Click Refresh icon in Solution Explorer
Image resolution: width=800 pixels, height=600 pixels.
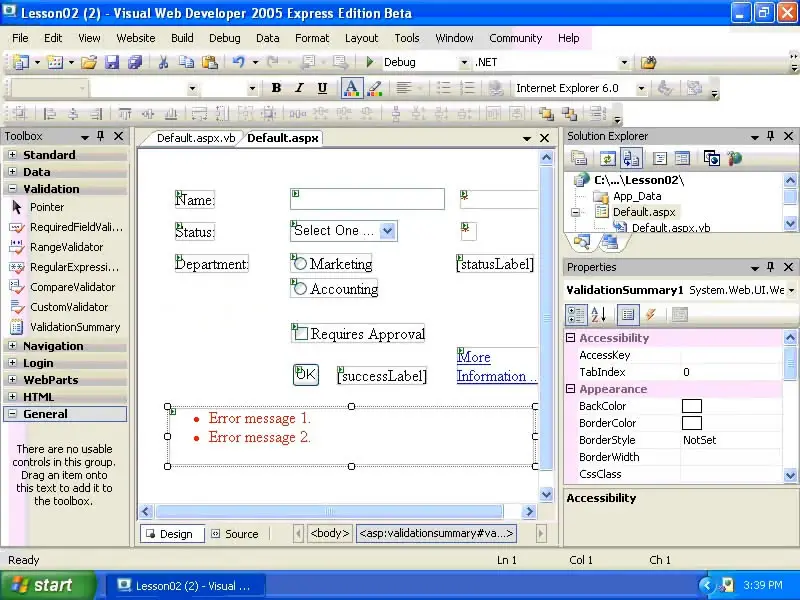tap(607, 159)
